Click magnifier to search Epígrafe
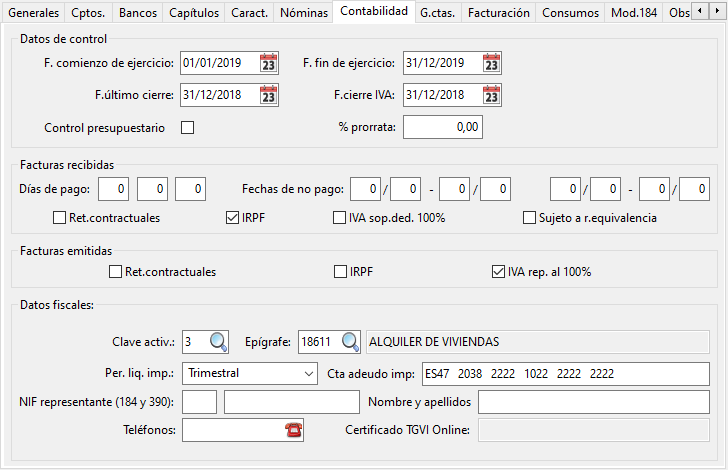 tap(350, 342)
